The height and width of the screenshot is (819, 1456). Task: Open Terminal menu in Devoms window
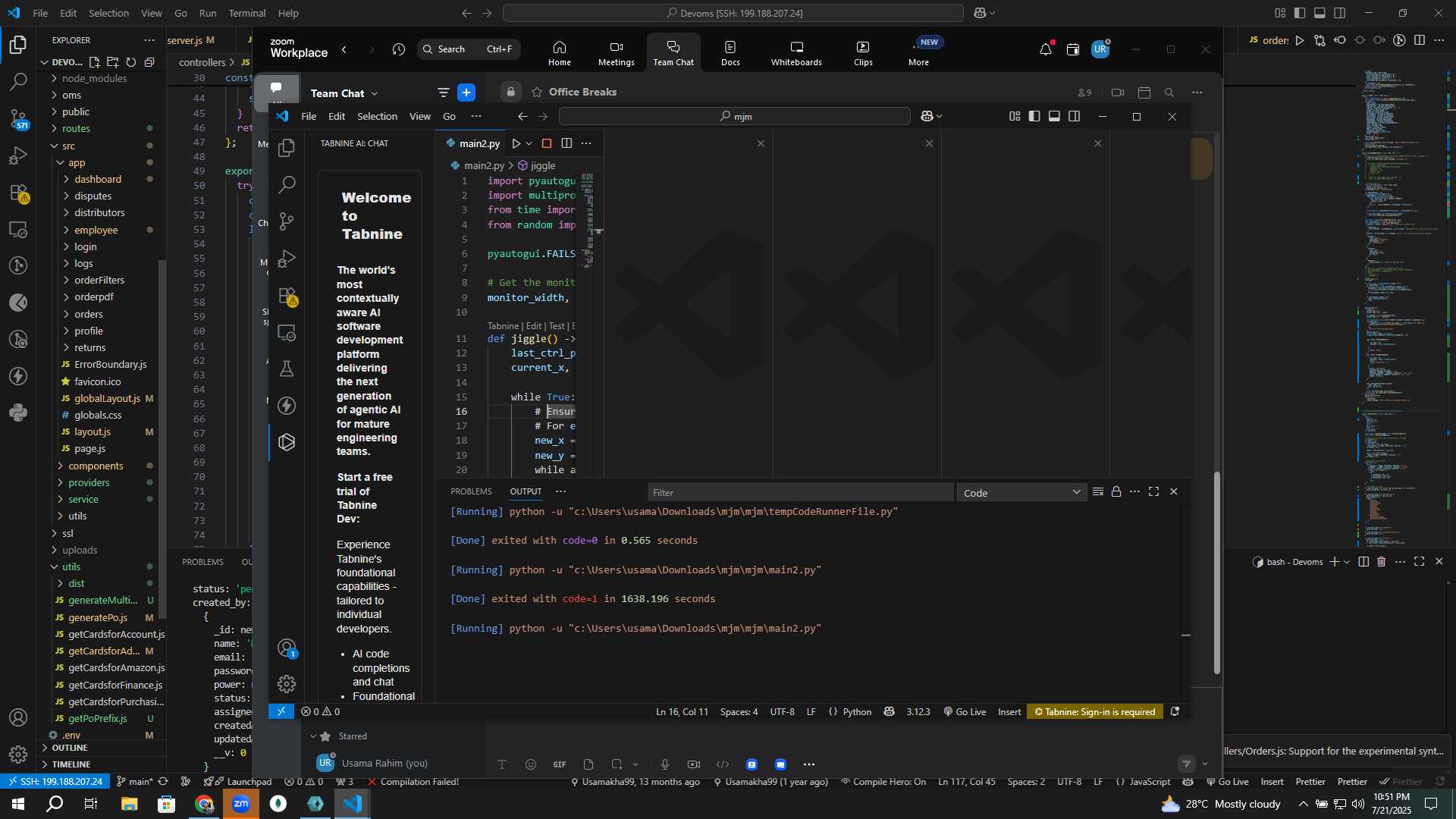(x=247, y=13)
